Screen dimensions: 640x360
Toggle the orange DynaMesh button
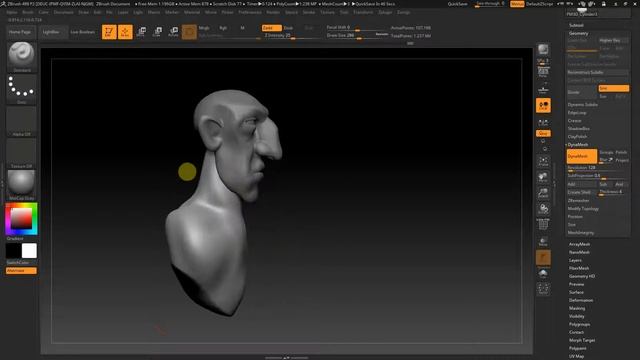click(x=582, y=156)
